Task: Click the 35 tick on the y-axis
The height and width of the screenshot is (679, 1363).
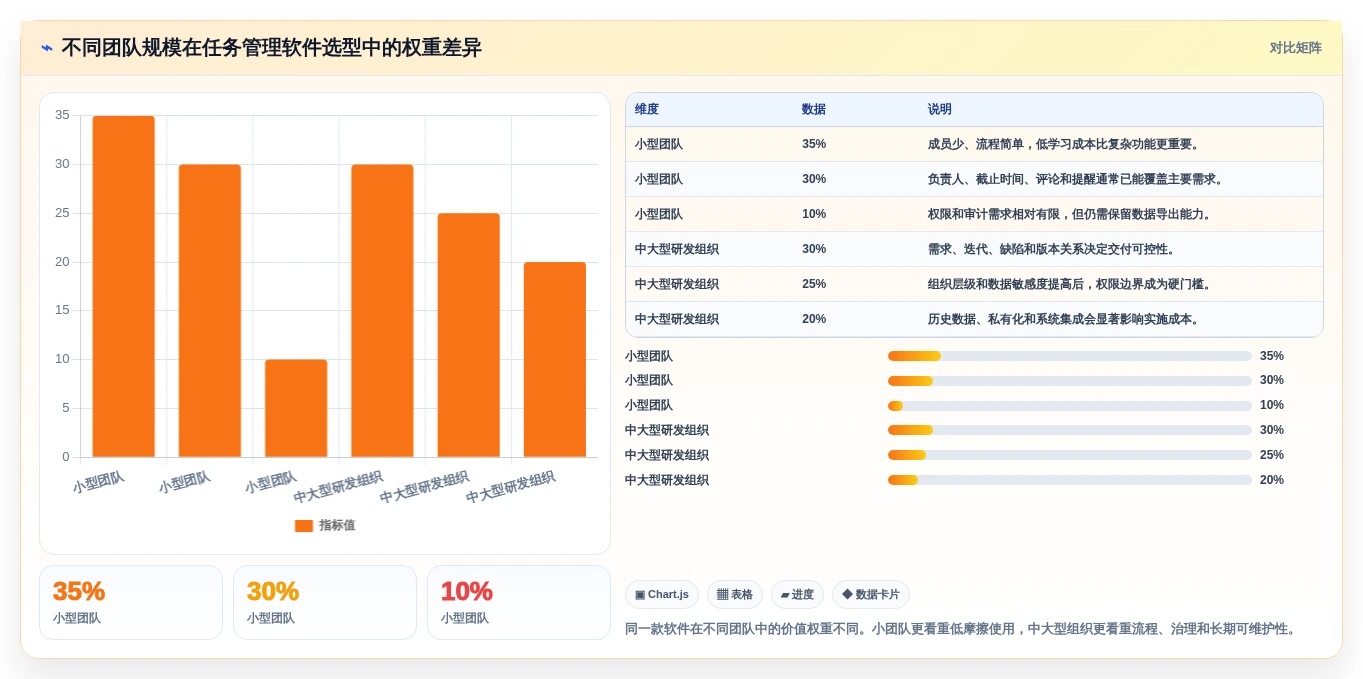Action: click(x=62, y=115)
